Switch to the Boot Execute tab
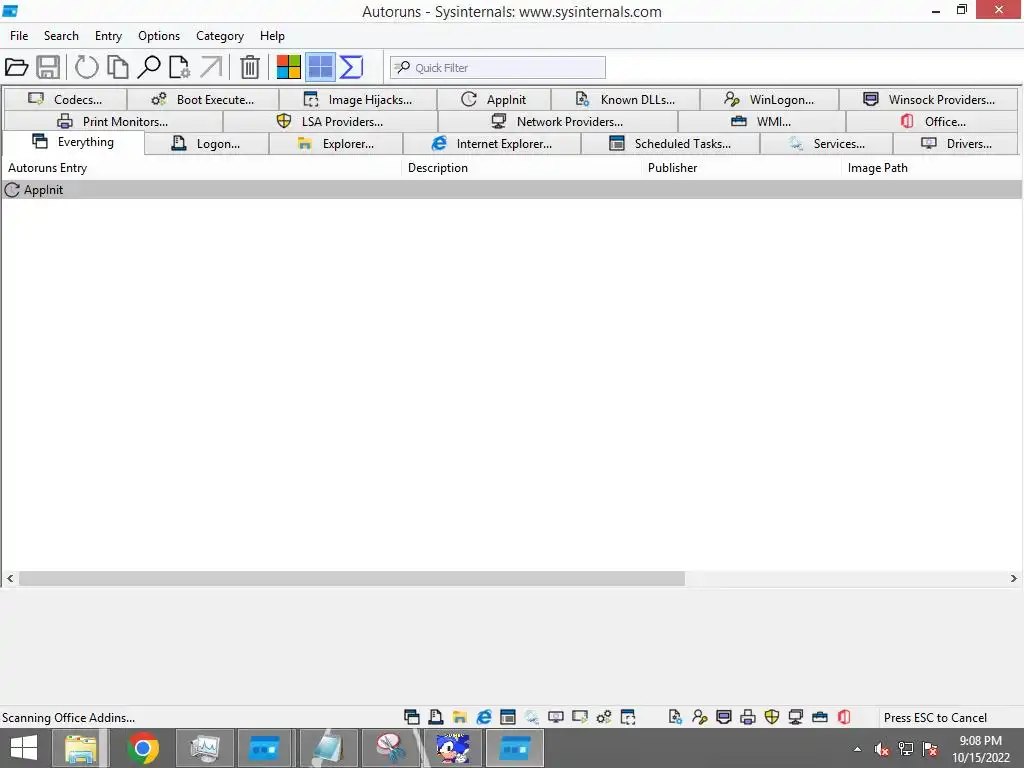Screen dimensions: 1024x768 203,99
